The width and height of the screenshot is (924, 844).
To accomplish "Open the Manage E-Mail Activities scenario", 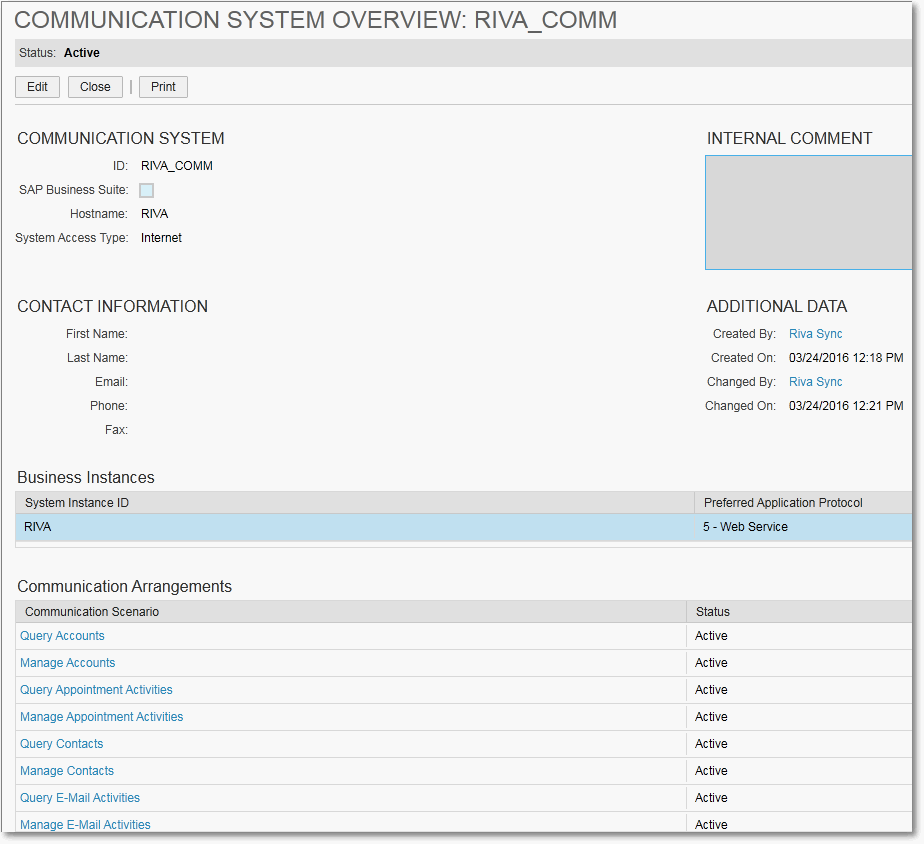I will (x=85, y=824).
